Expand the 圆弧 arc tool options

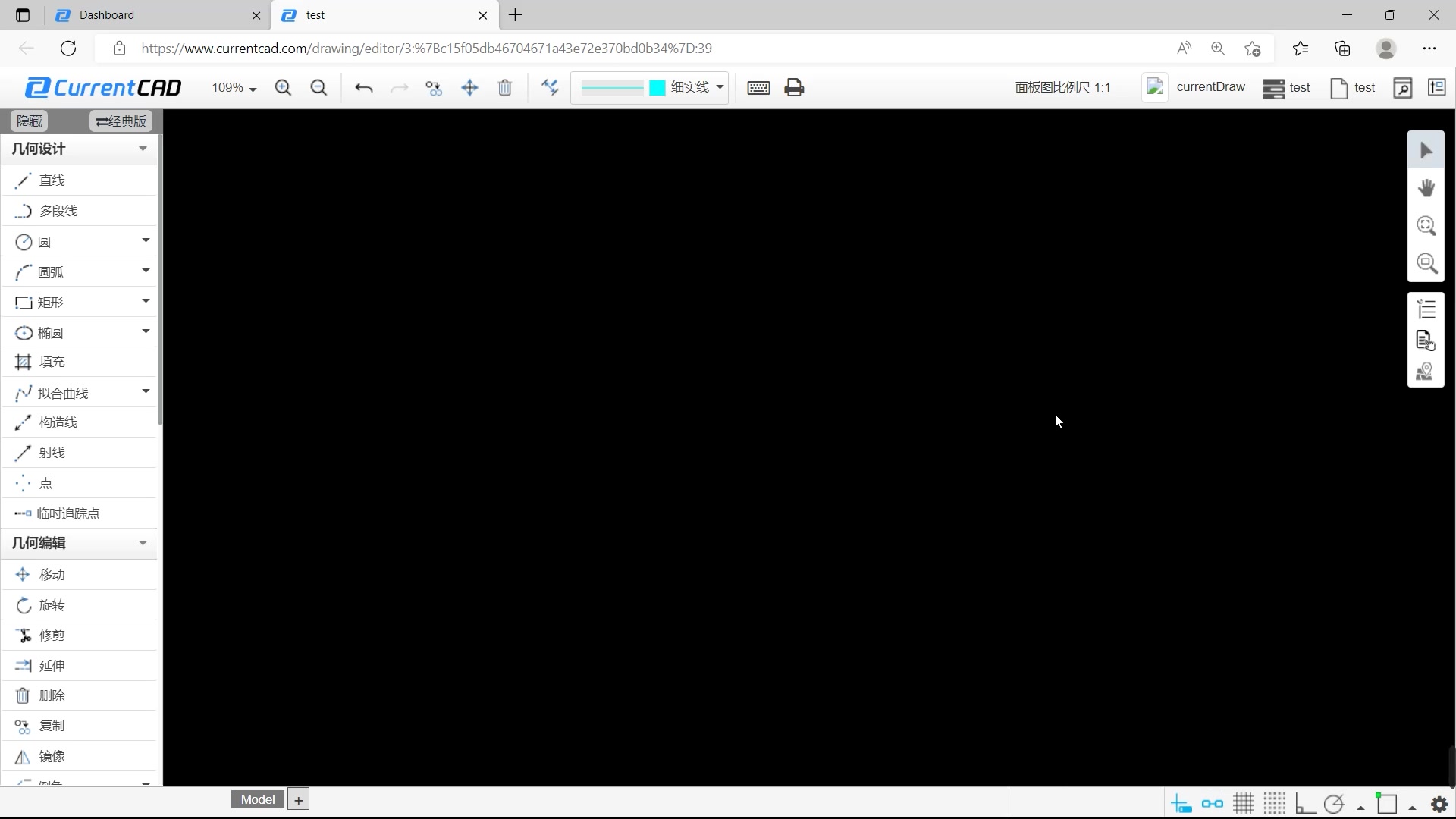(x=146, y=271)
